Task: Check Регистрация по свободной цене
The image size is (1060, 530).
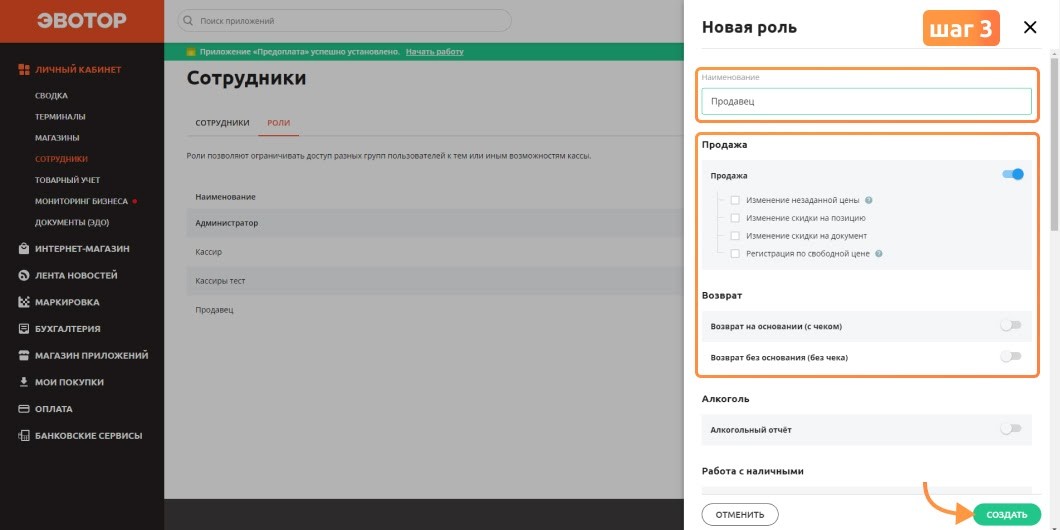Action: tap(735, 254)
